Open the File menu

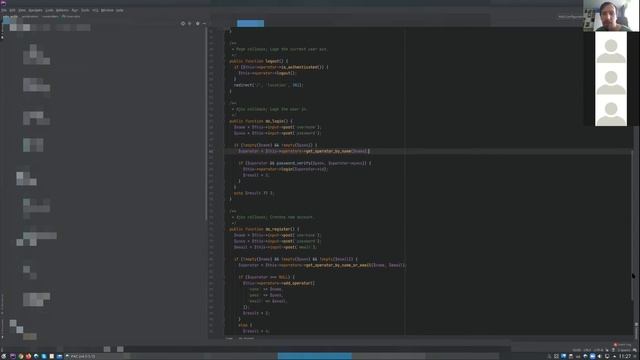click(x=4, y=10)
